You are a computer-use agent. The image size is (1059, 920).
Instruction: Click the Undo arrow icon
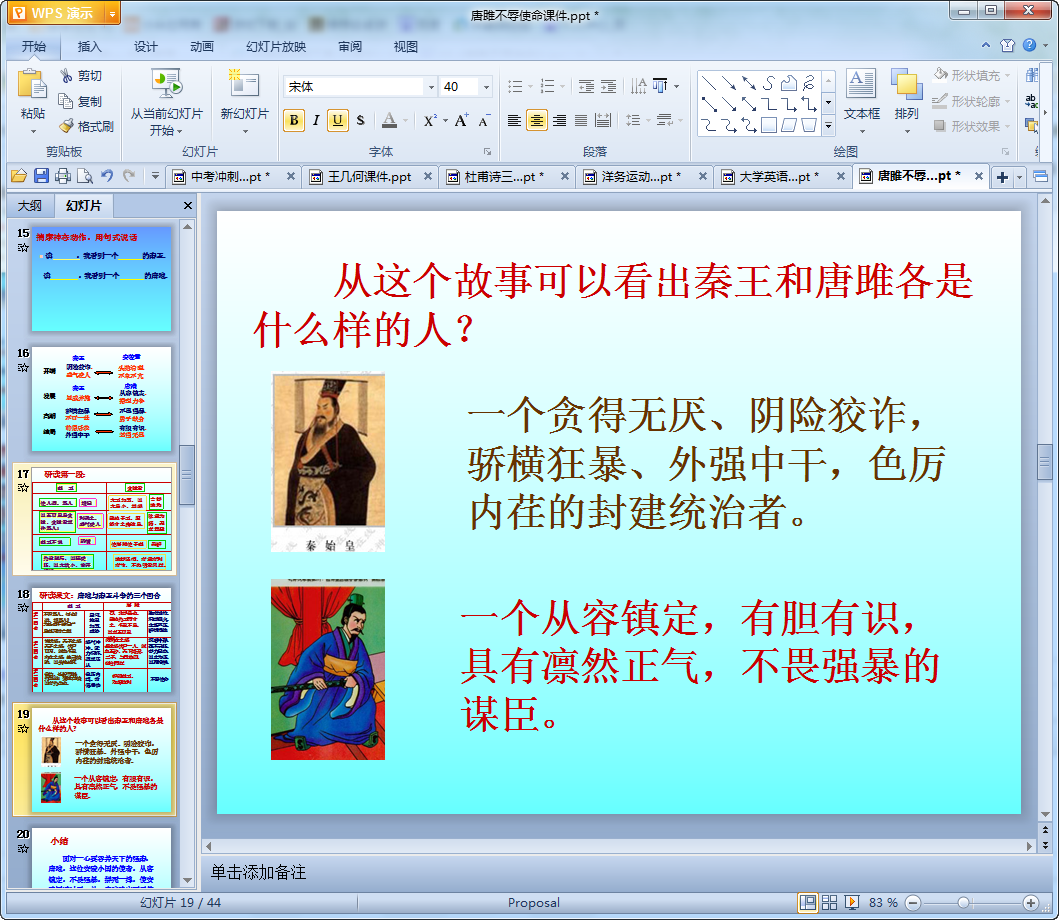coord(107,176)
